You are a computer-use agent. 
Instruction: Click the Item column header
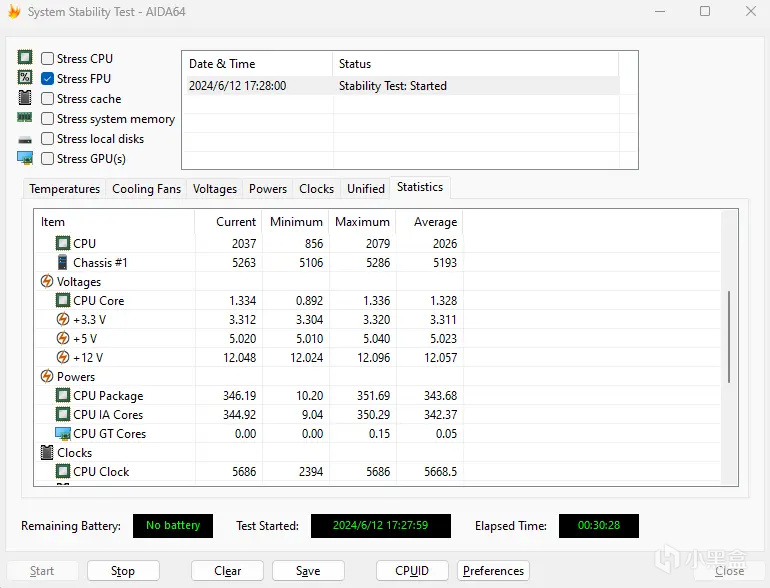tap(114, 222)
